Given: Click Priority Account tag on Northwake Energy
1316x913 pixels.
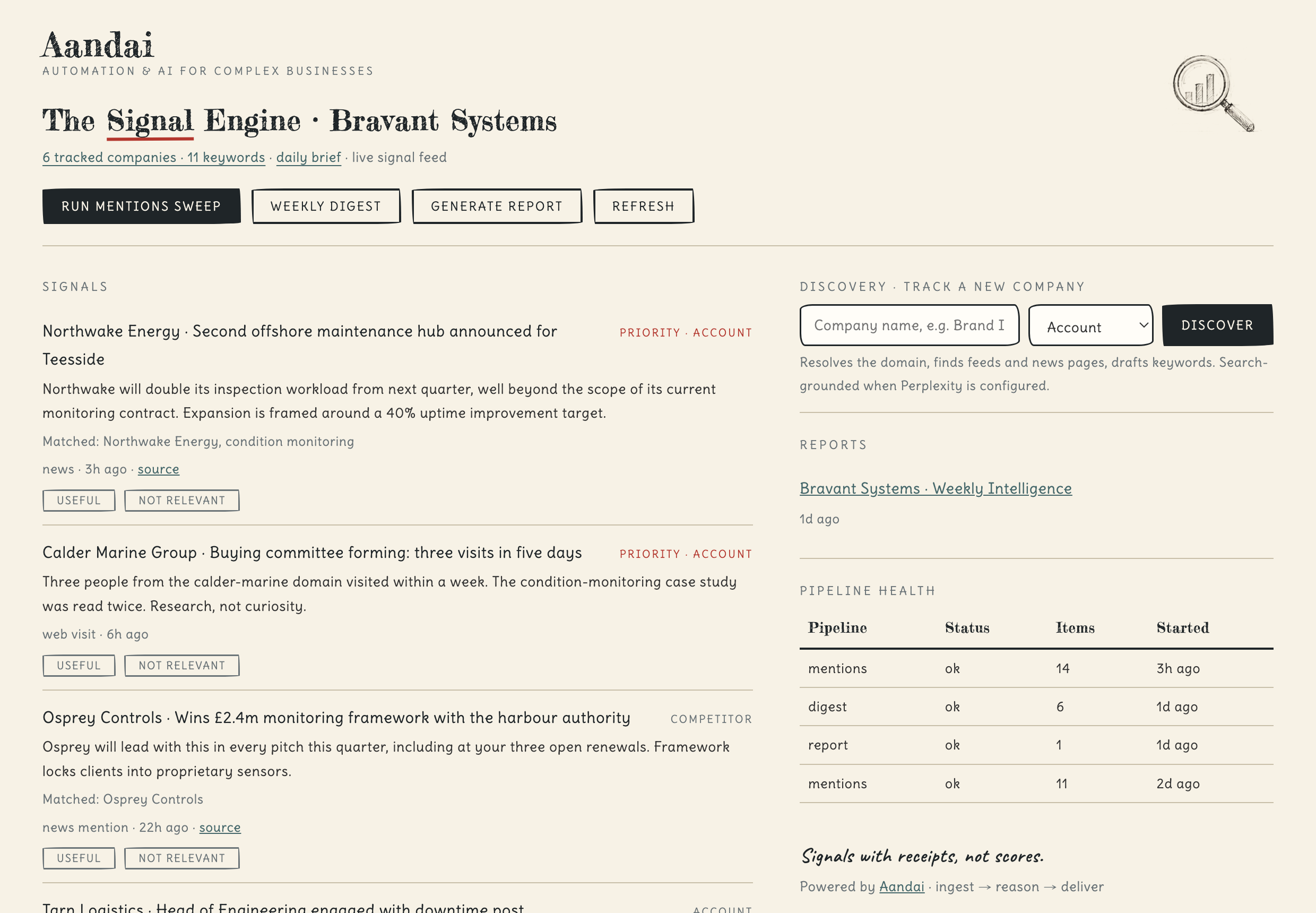Looking at the screenshot, I should point(686,332).
